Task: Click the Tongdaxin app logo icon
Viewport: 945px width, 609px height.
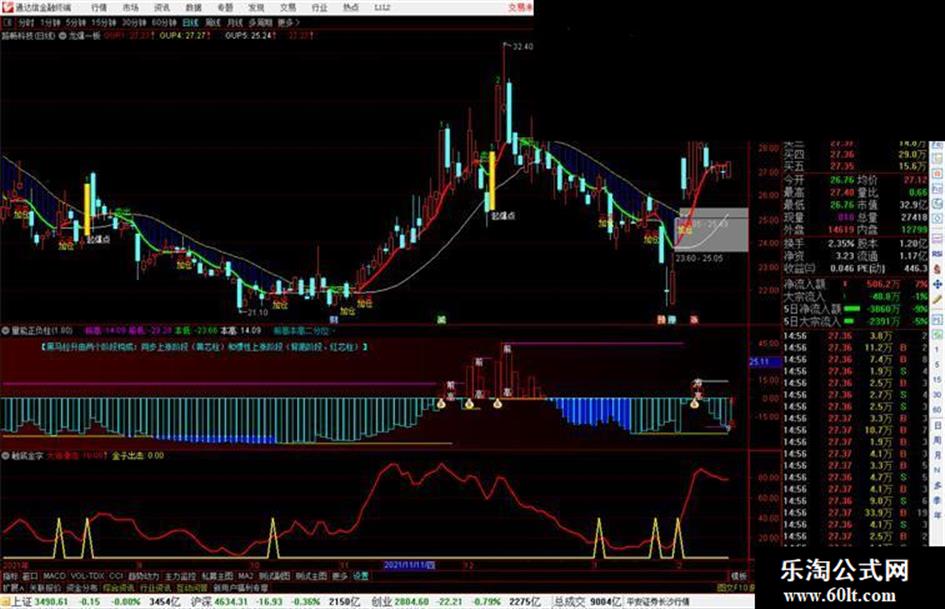Action: (7, 7)
